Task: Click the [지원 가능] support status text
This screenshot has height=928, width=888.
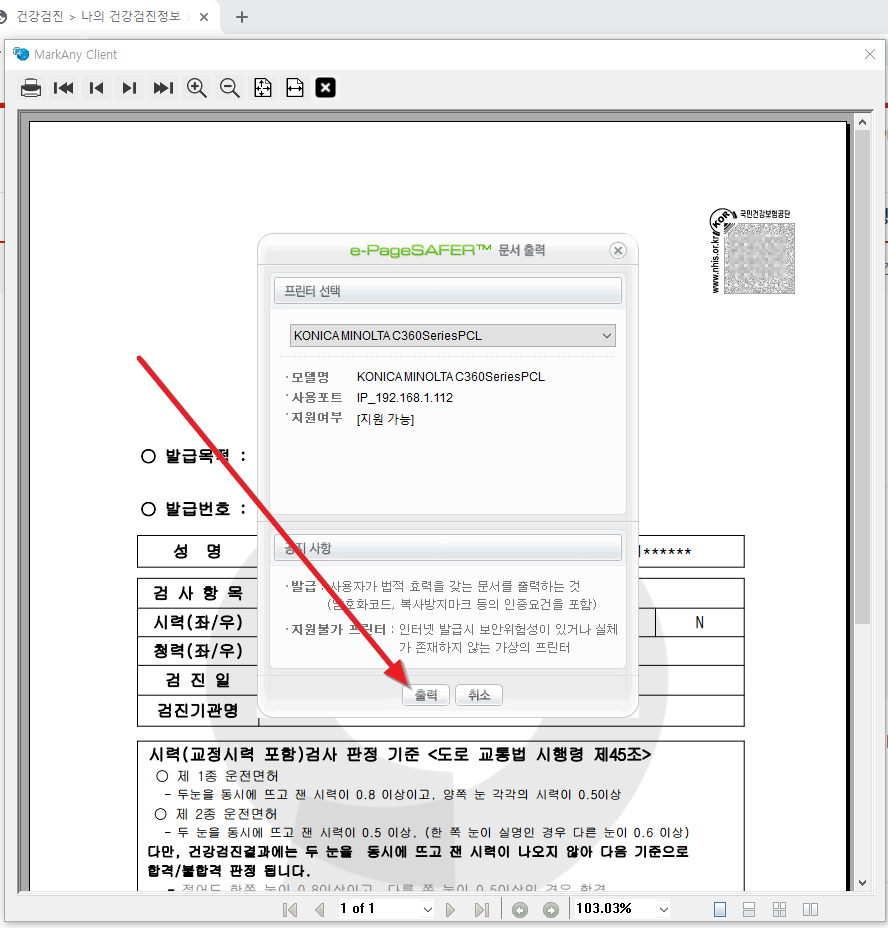Action: coord(385,419)
